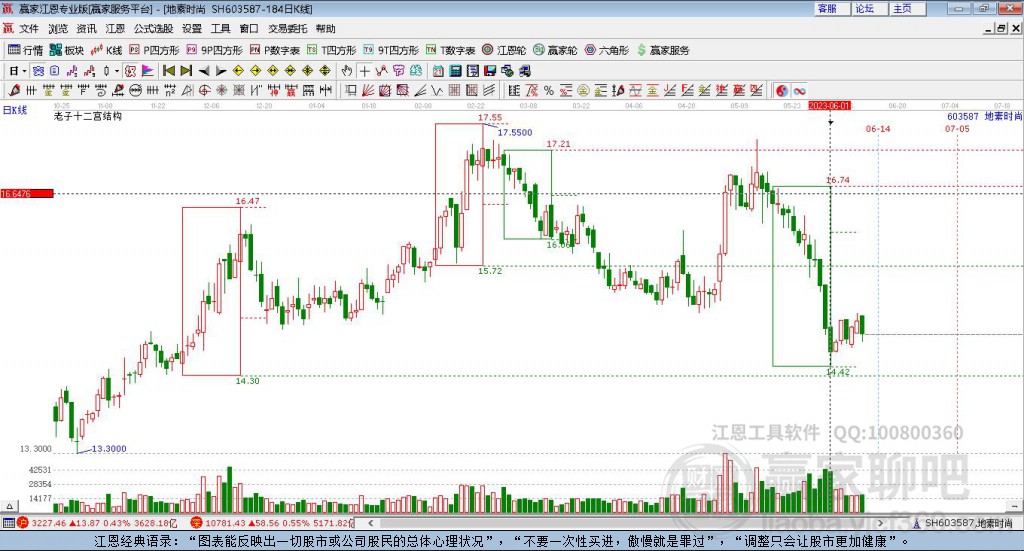
Task: Click the floppy disk save icon
Action: pyautogui.click(x=490, y=71)
